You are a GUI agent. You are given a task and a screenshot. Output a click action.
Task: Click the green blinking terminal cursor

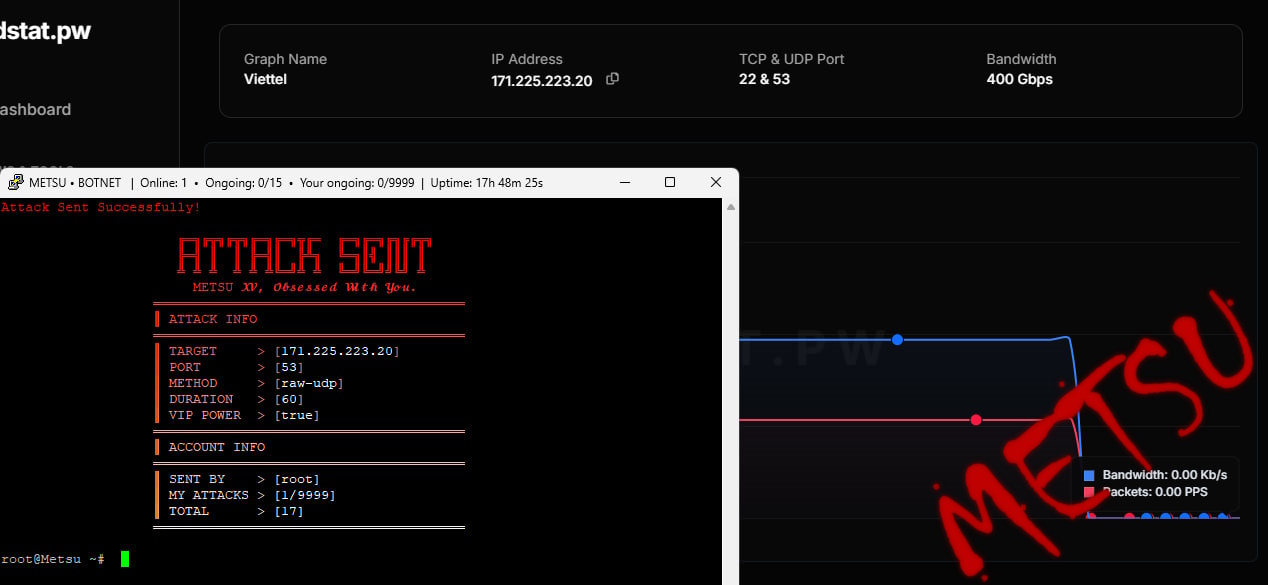pyautogui.click(x=124, y=558)
